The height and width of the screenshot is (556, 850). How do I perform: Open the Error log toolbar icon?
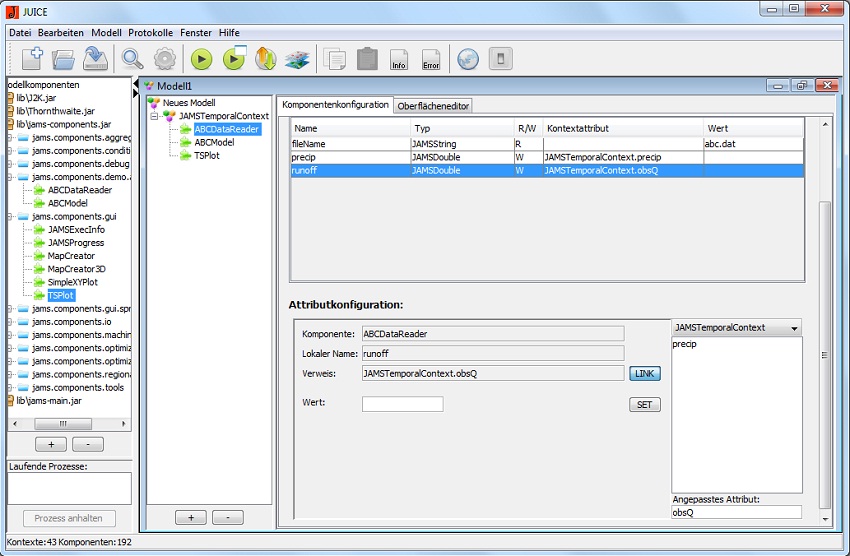(x=431, y=59)
